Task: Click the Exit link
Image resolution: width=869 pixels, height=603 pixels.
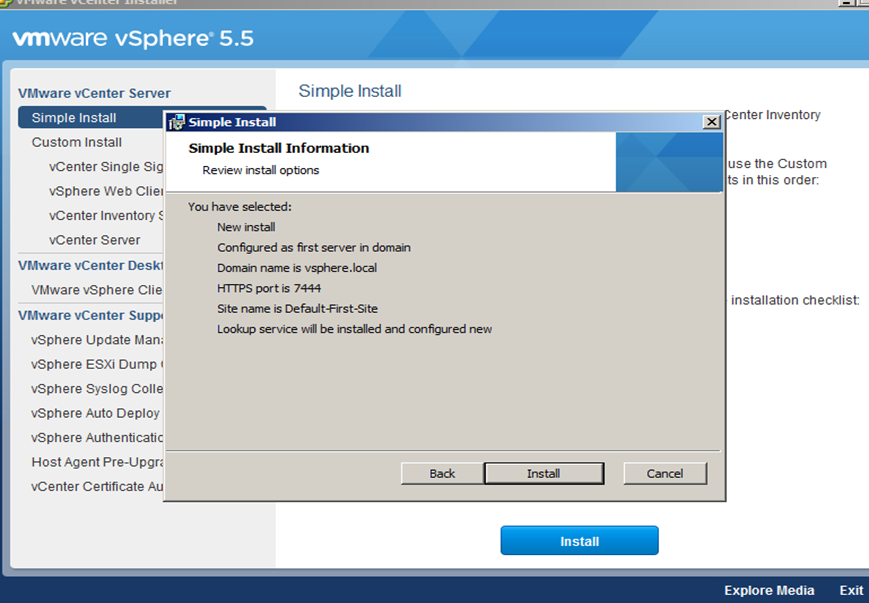Action: coord(851,590)
